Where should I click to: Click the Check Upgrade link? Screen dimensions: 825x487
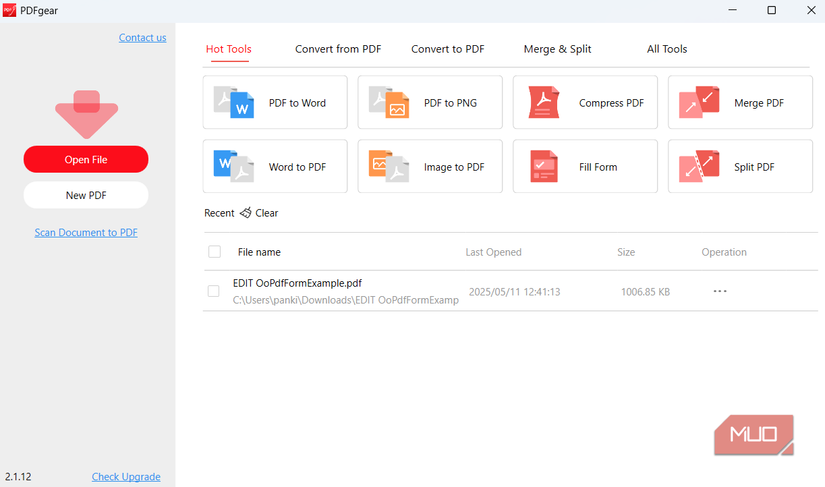pos(126,477)
